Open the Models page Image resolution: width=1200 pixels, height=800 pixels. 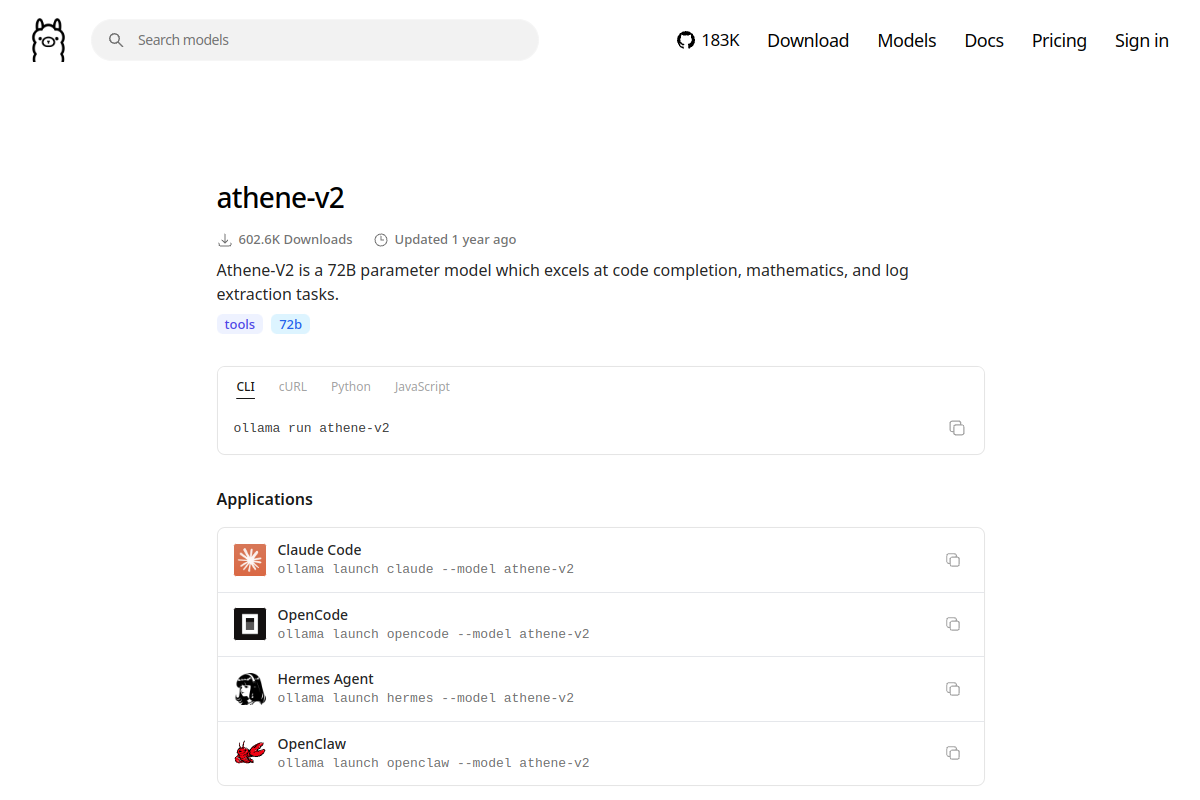[907, 40]
